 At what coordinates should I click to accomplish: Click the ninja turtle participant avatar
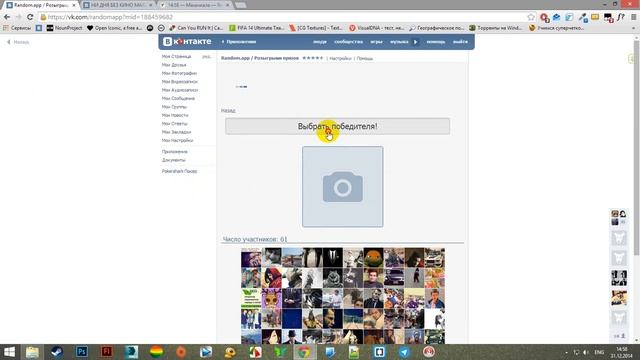pyautogui.click(x=373, y=258)
